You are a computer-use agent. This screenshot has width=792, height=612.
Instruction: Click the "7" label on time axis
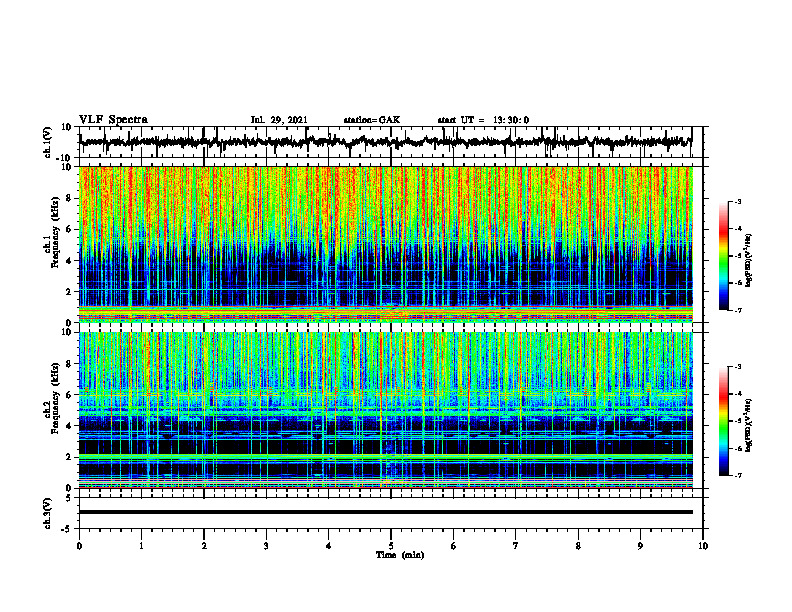pos(516,546)
